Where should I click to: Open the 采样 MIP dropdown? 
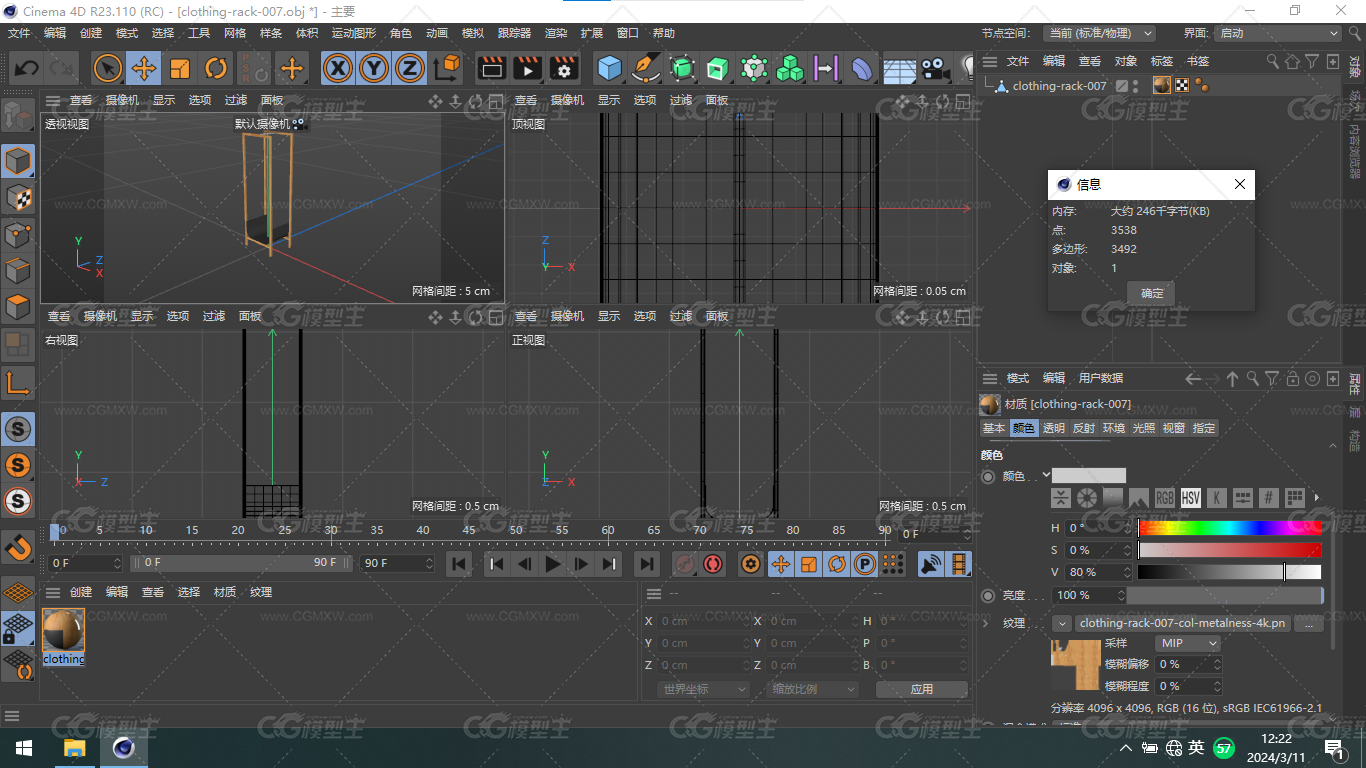tap(1187, 643)
